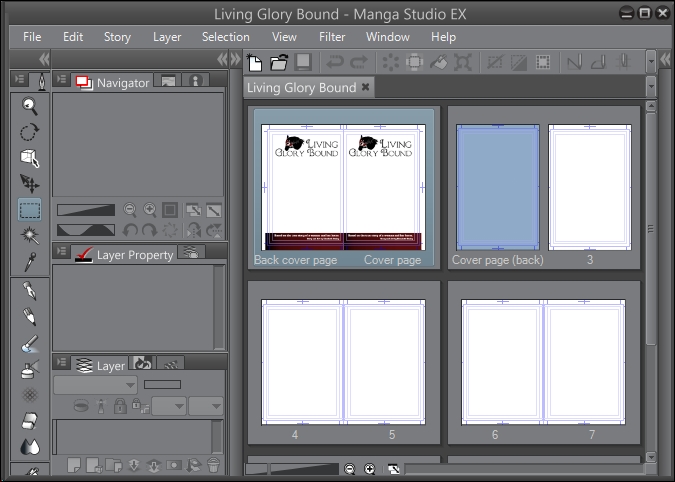Toggle Show Selection Border toolbar icon

(x=542, y=62)
